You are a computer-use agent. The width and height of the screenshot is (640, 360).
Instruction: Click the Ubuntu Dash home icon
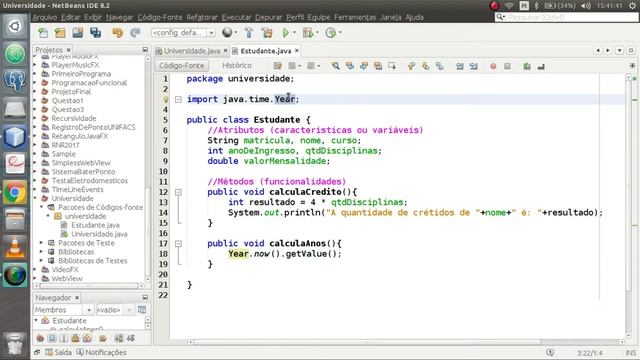(15, 27)
